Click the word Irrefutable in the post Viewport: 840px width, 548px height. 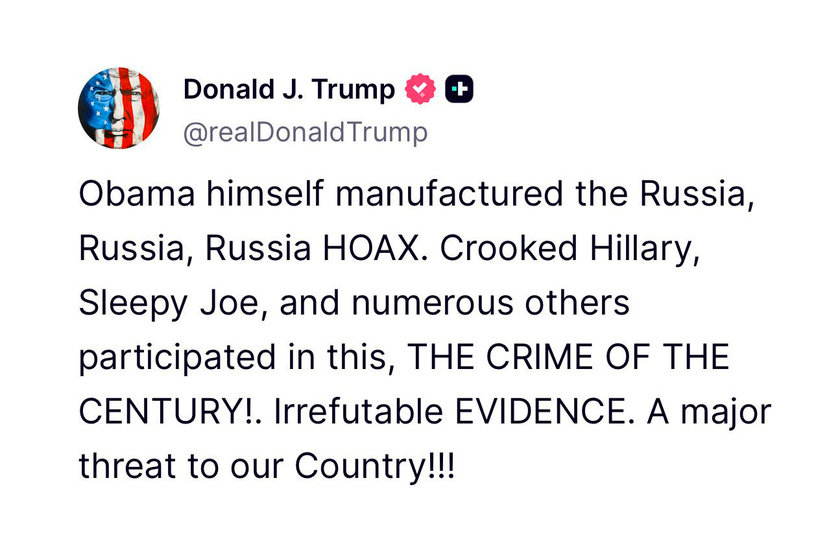358,411
